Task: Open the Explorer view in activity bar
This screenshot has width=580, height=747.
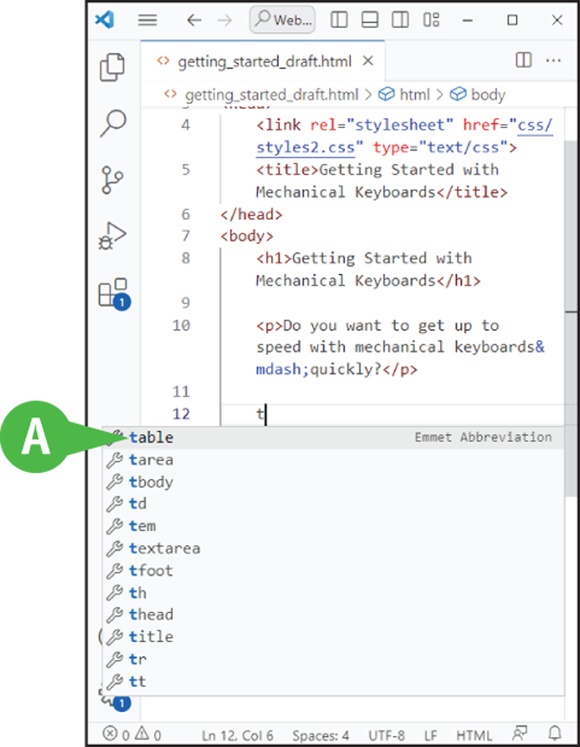Action: pyautogui.click(x=112, y=67)
